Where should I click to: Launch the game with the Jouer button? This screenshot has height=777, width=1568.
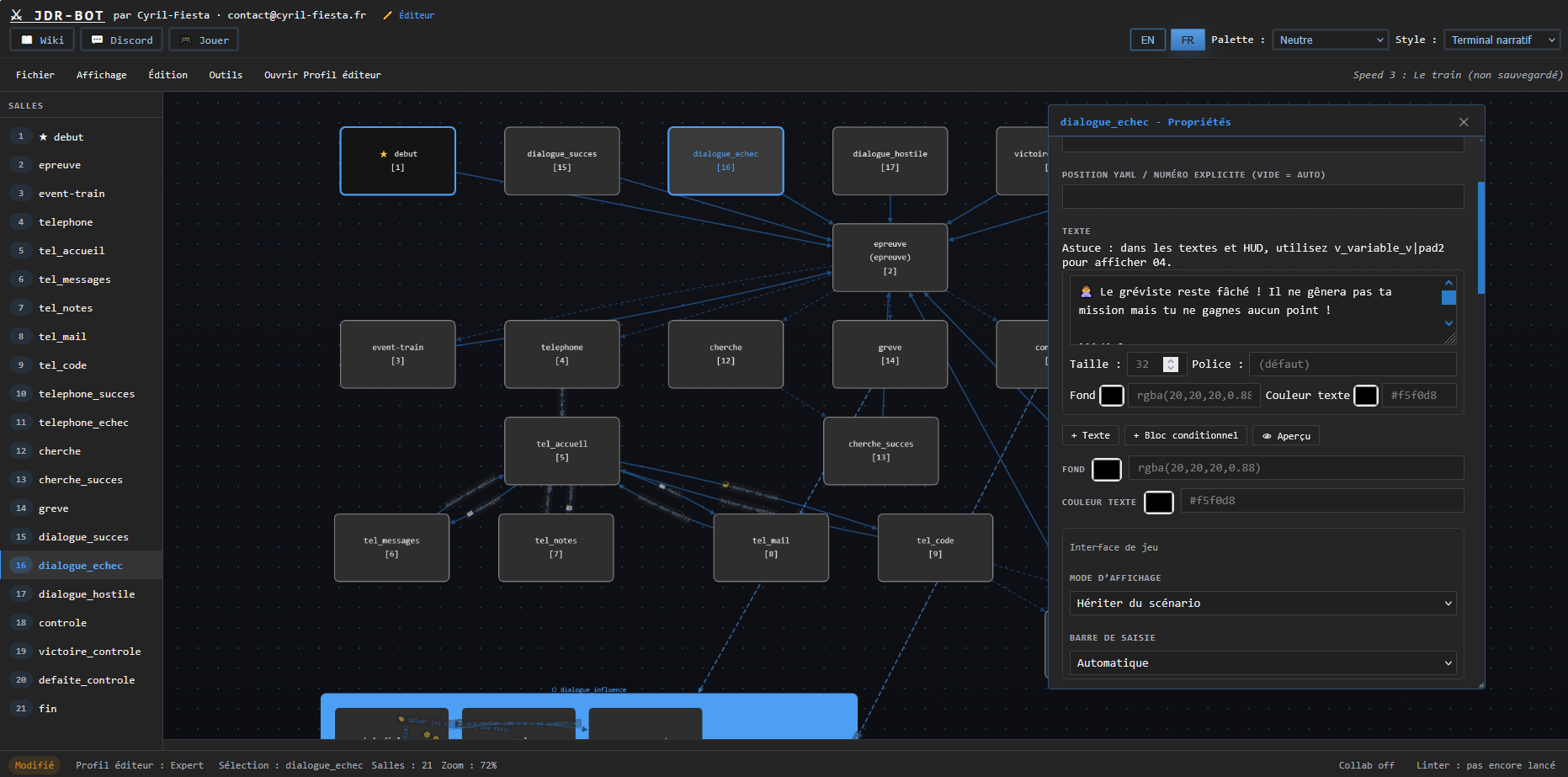(x=204, y=40)
